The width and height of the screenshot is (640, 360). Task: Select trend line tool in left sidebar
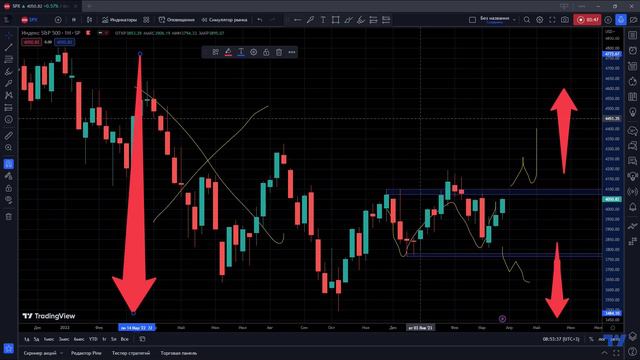point(9,47)
